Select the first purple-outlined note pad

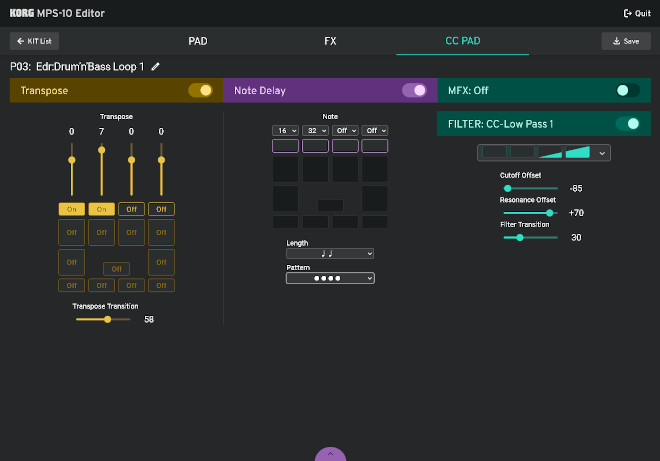(x=285, y=146)
